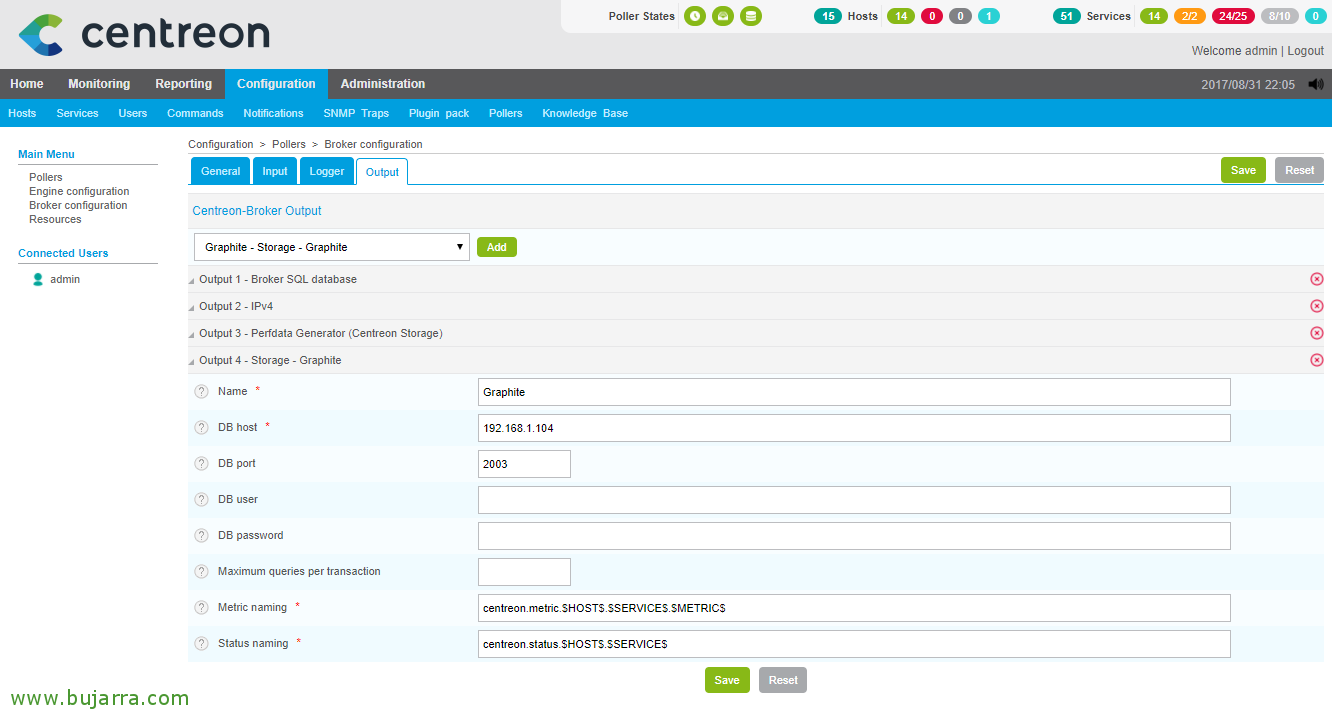
Task: Open Plugin pack submenu item
Action: coord(439,113)
